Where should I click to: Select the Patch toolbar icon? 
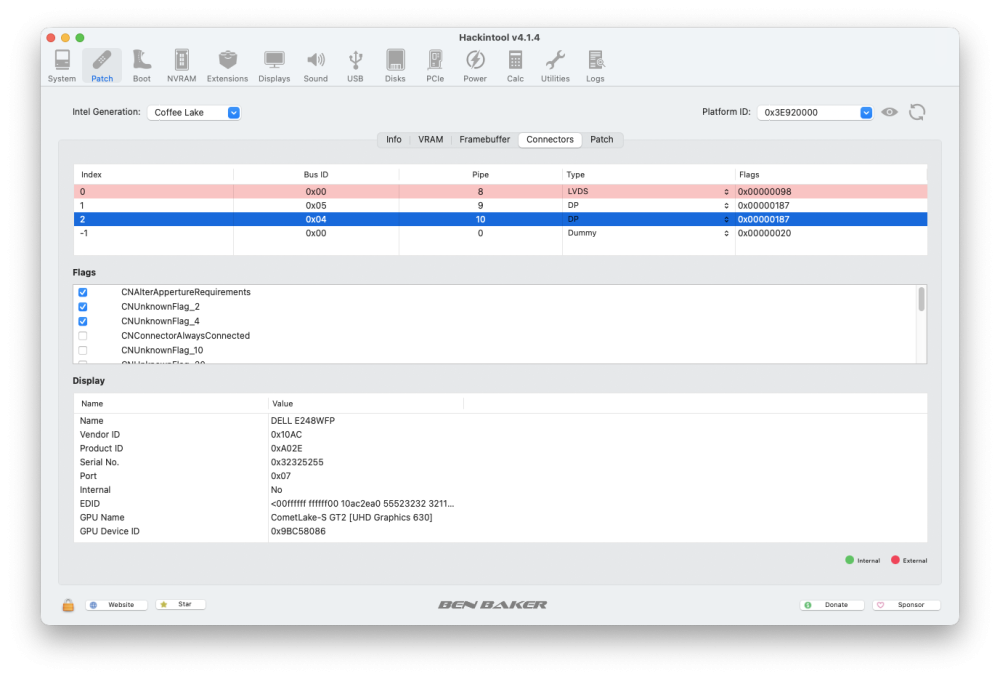click(102, 66)
